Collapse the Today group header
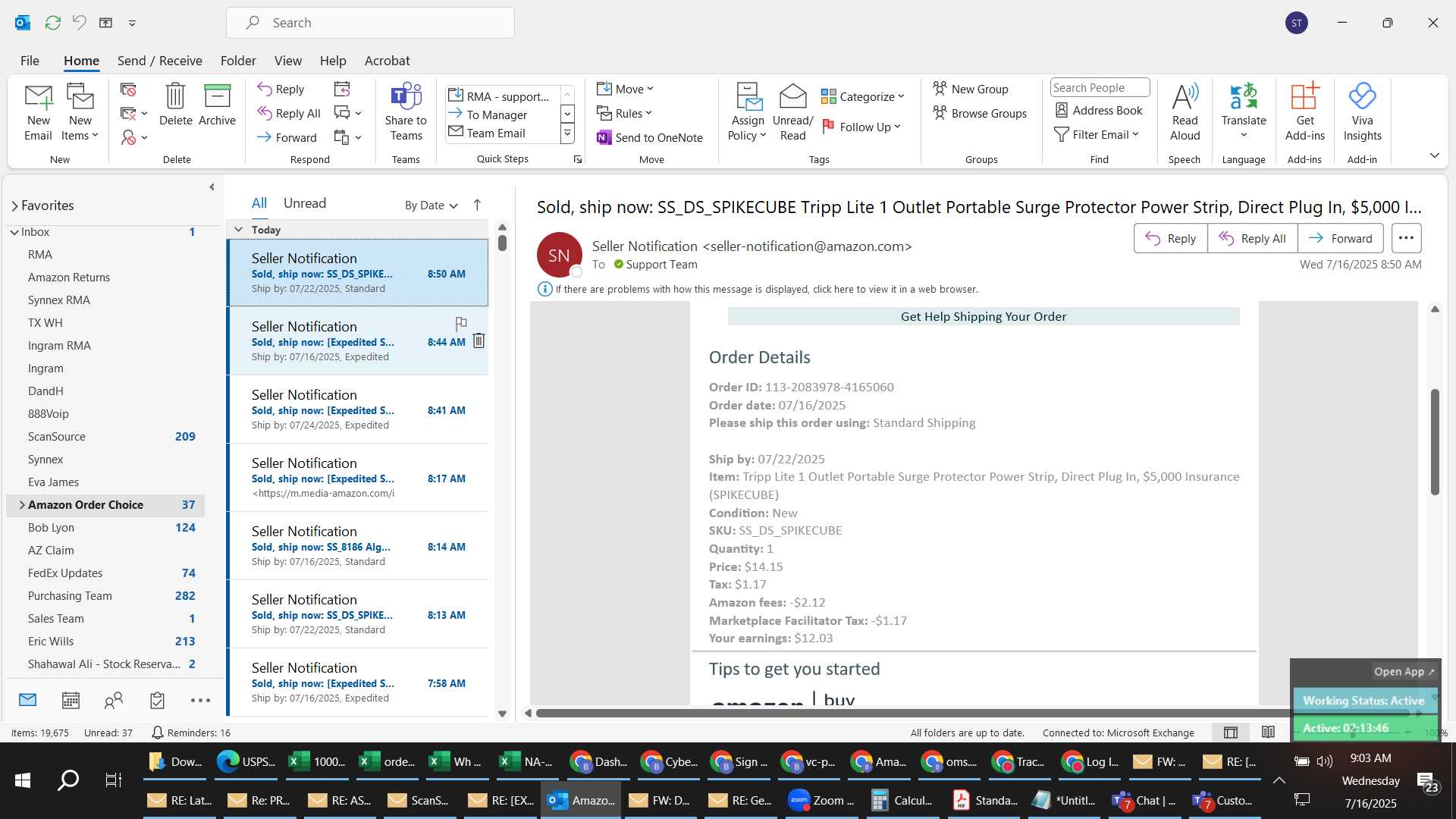Screen dimensions: 1456x819 point(238,229)
